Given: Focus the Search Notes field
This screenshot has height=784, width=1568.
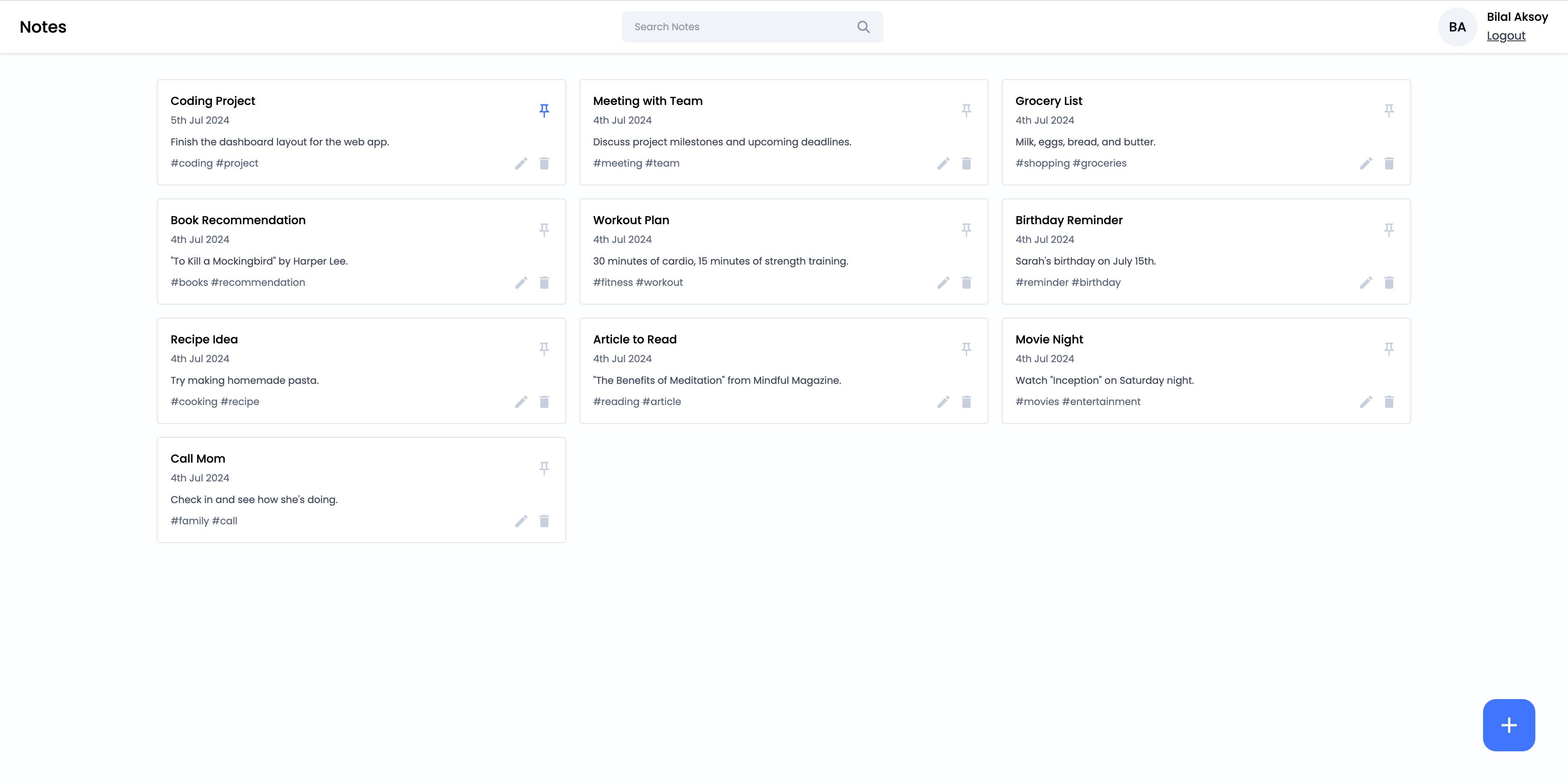Looking at the screenshot, I should coord(739,27).
